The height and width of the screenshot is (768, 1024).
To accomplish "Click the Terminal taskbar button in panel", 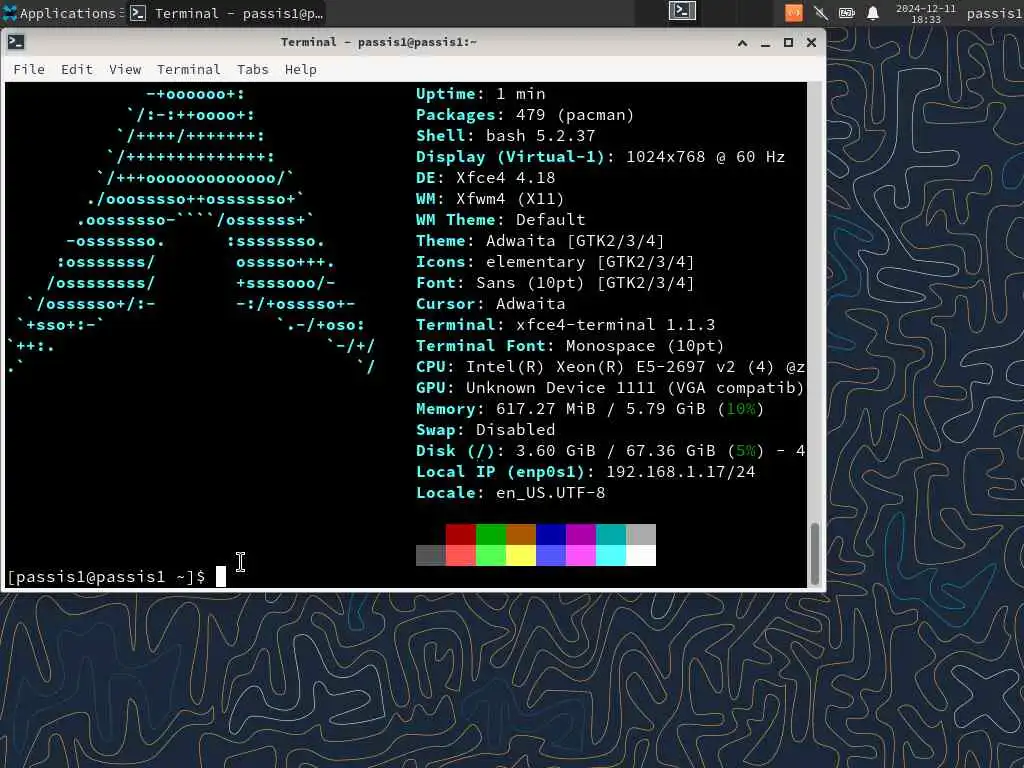I will click(x=227, y=13).
